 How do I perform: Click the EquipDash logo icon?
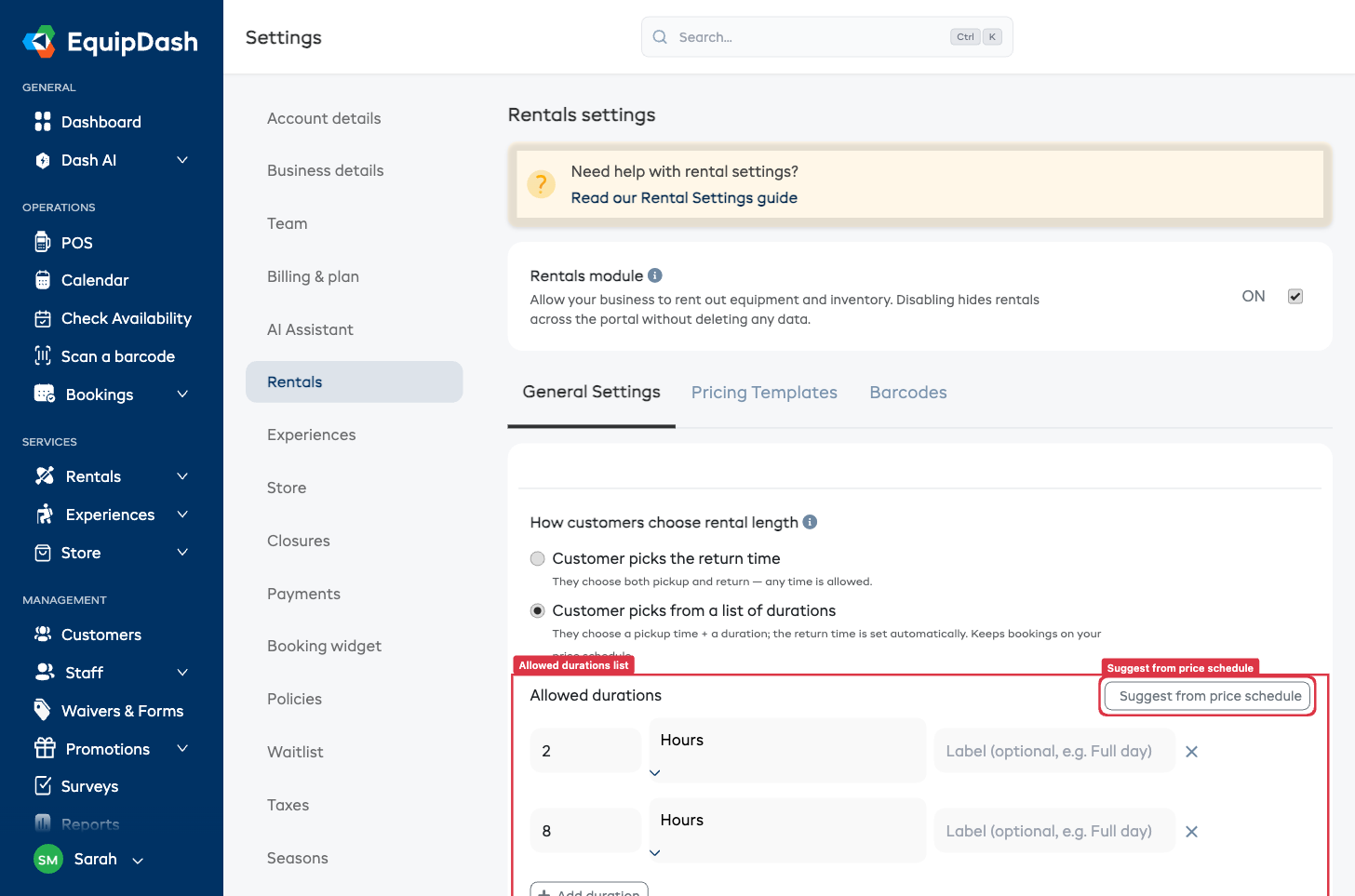(39, 41)
